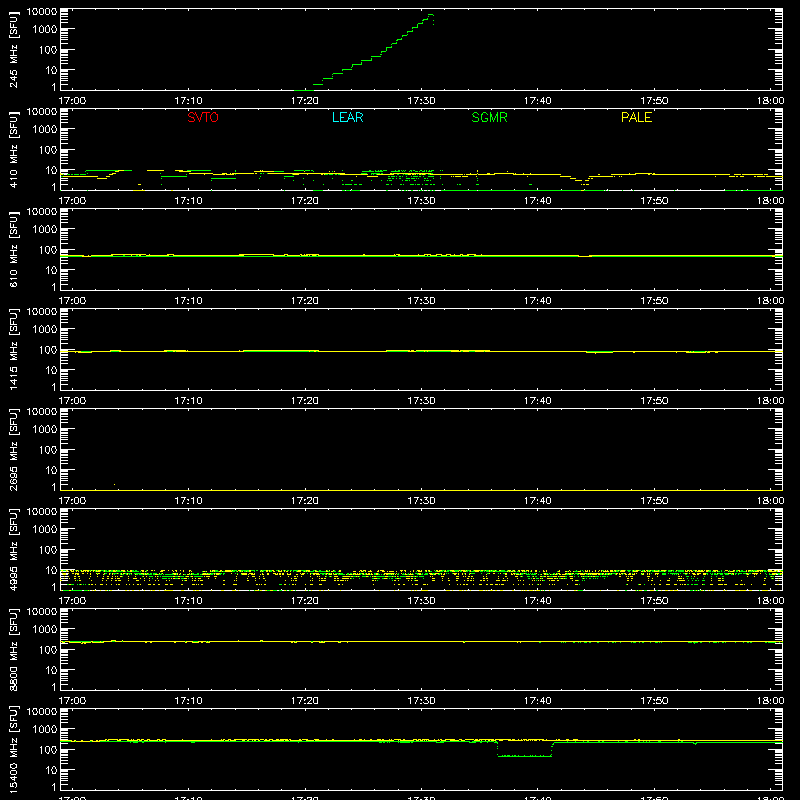Click the 10 y-axis label on 1415 MHz panel

[51, 370]
